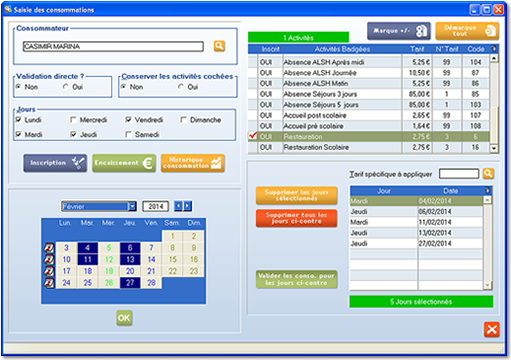
Task: Select week icon beside the row starting 24
Action: point(49,283)
